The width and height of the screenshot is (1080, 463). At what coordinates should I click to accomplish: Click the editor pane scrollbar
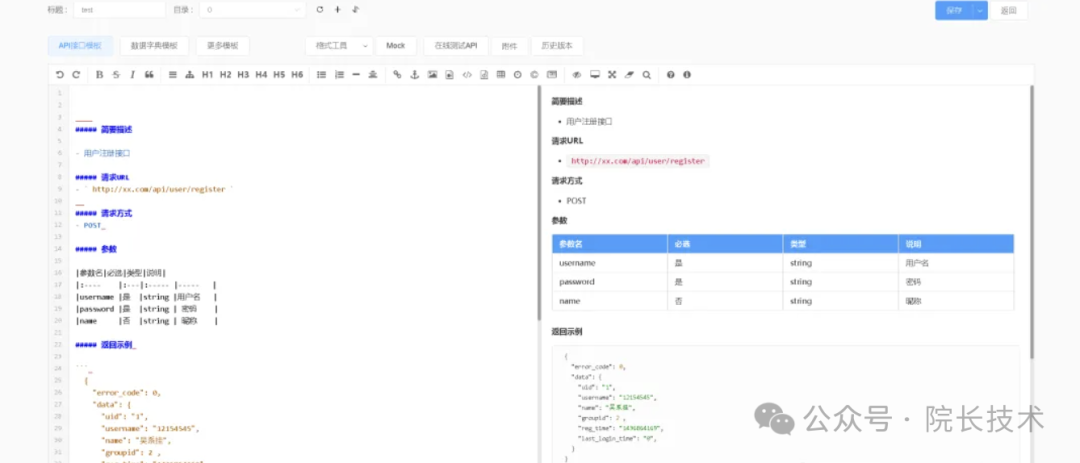pyautogui.click(x=539, y=203)
